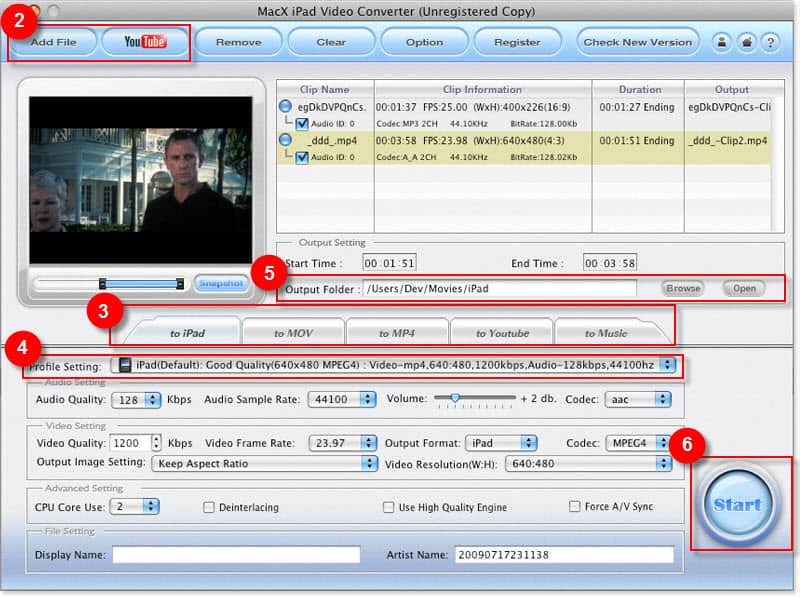Switch to the to MP4 tab
Image resolution: width=800 pixels, height=597 pixels.
[397, 333]
